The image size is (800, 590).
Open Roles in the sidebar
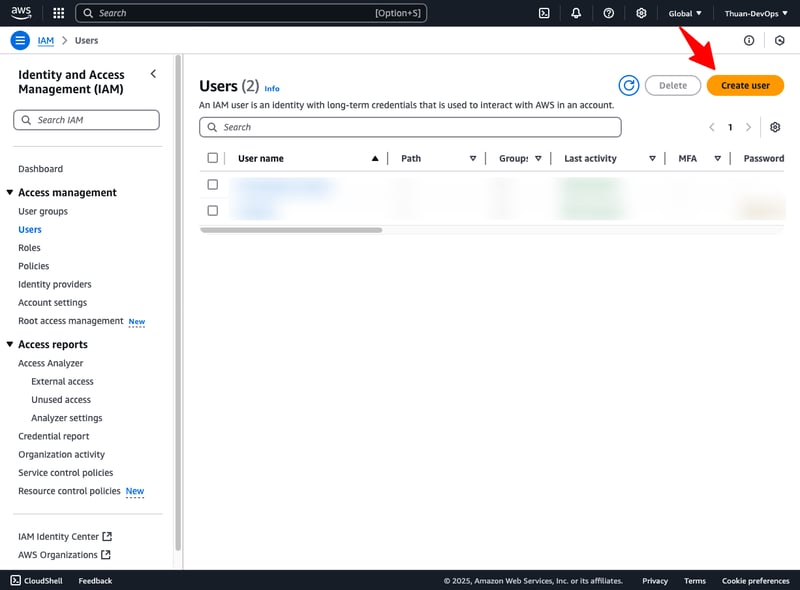coord(29,248)
